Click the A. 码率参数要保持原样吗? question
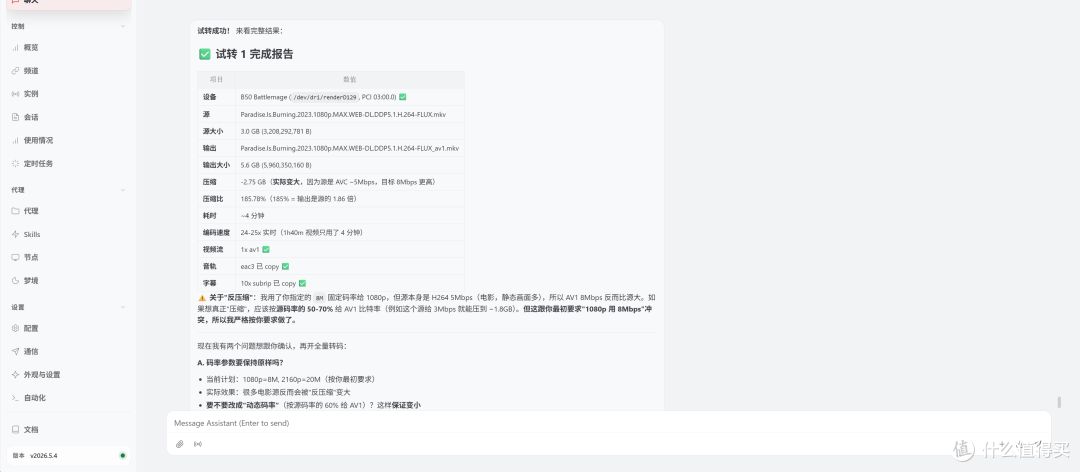 240,362
